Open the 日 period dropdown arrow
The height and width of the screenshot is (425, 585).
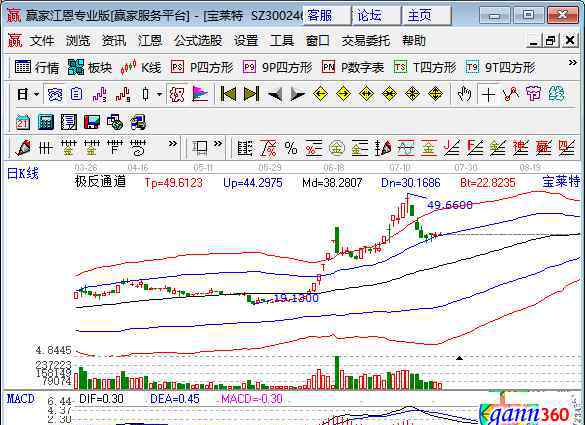[x=37, y=94]
